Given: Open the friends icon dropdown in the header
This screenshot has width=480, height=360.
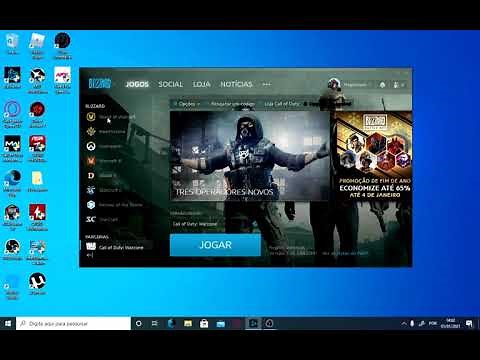Looking at the screenshot, I should point(398,85).
